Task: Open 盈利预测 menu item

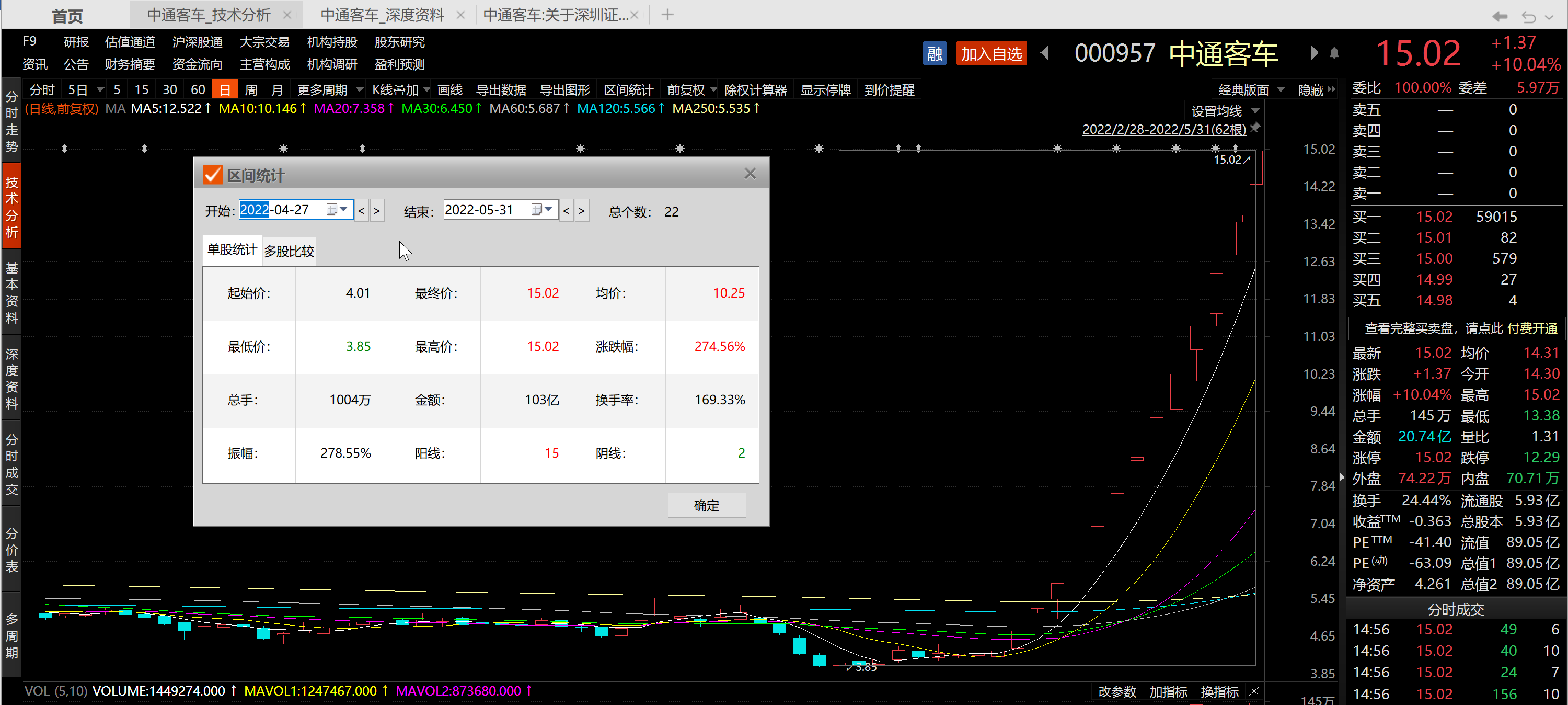Action: pyautogui.click(x=399, y=64)
